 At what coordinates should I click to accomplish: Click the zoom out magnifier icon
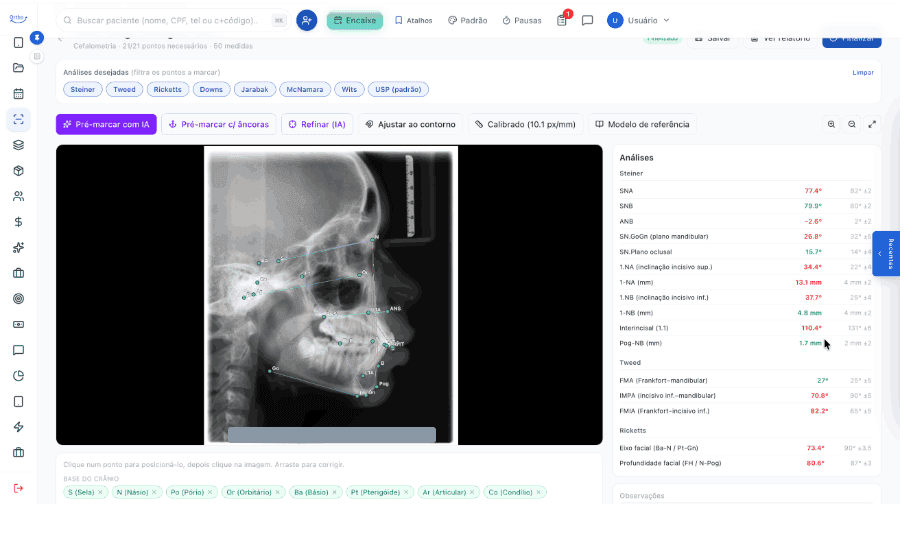tap(852, 124)
